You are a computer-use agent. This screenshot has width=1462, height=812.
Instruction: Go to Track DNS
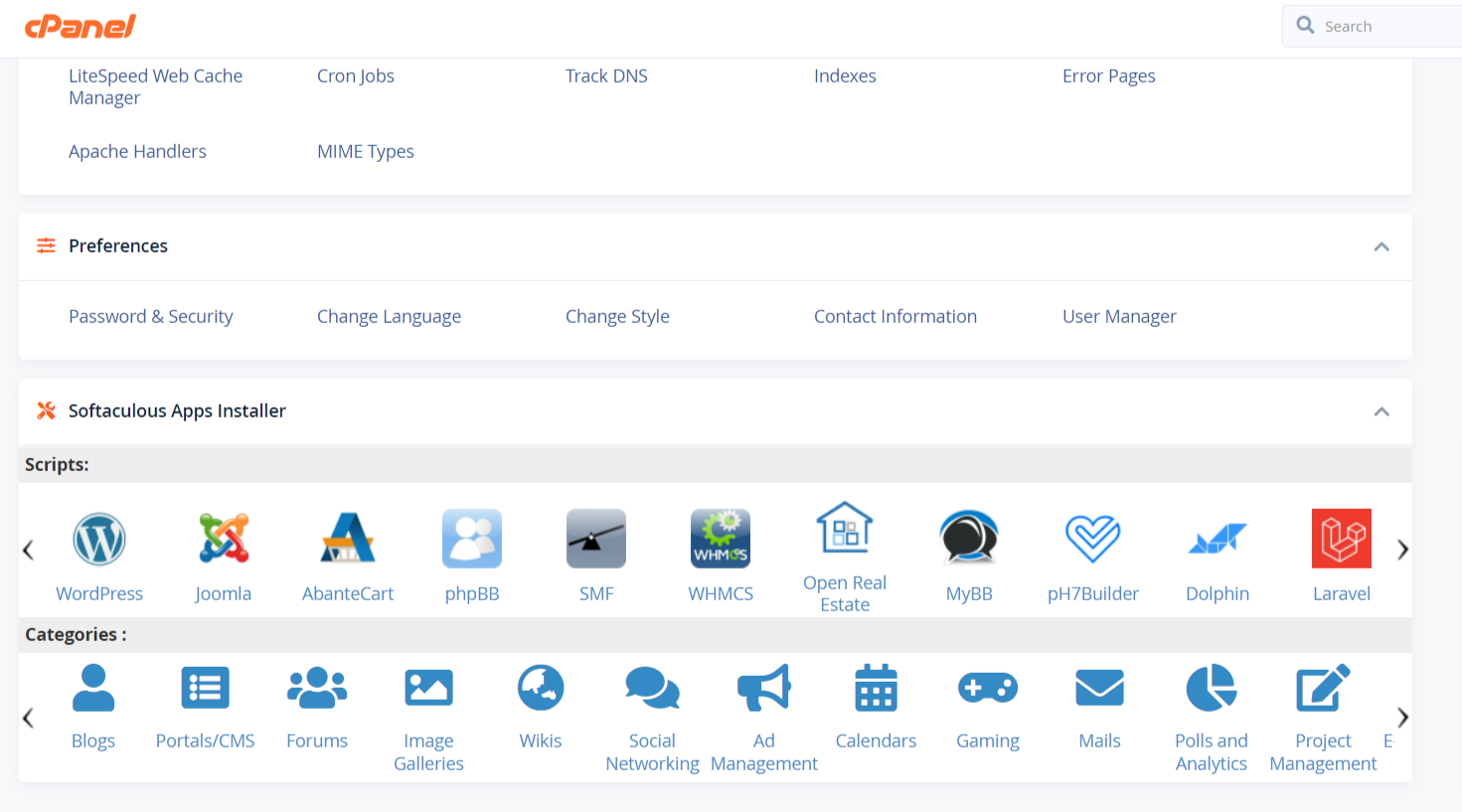click(606, 76)
